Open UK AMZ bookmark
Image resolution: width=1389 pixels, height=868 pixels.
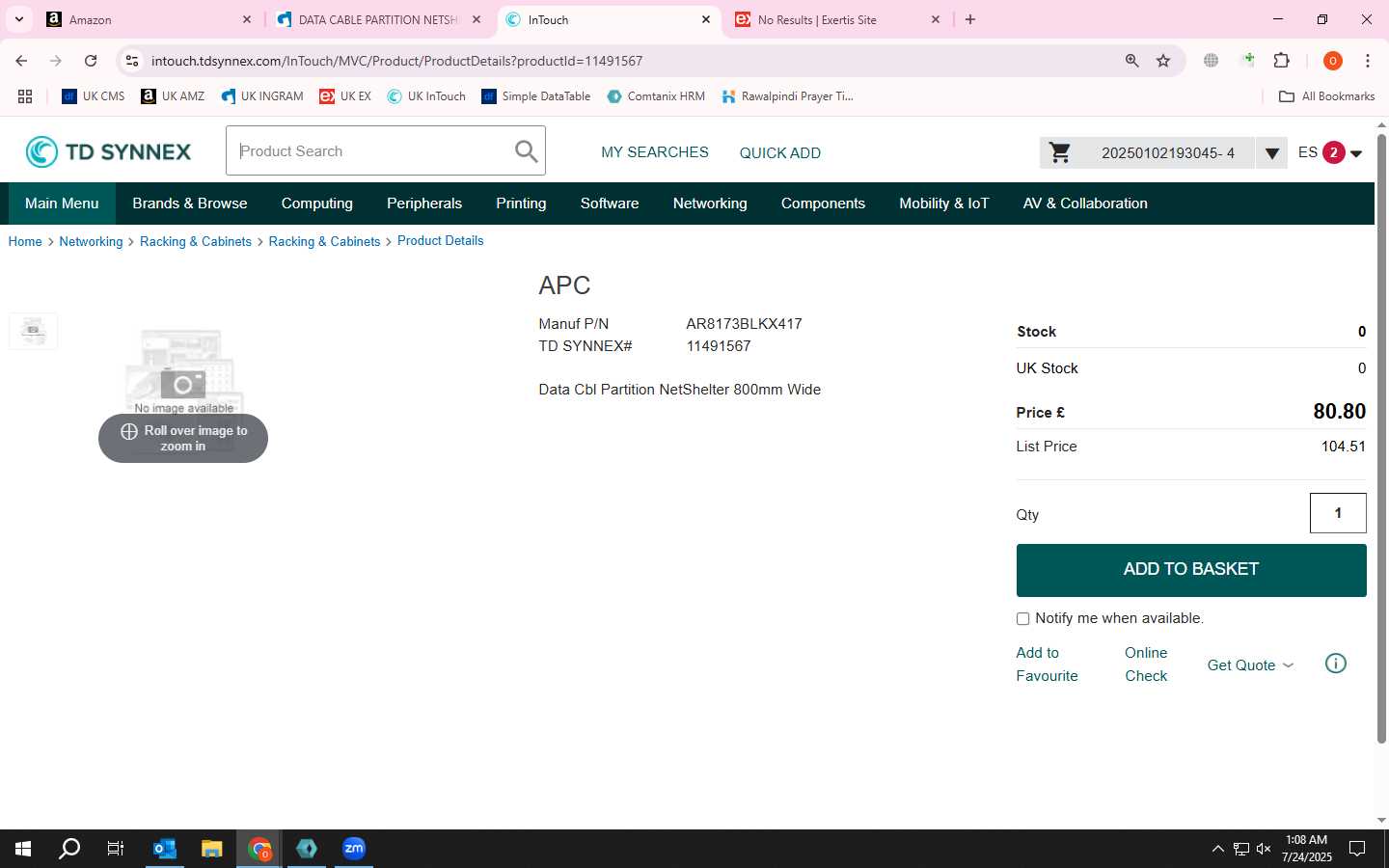[173, 96]
